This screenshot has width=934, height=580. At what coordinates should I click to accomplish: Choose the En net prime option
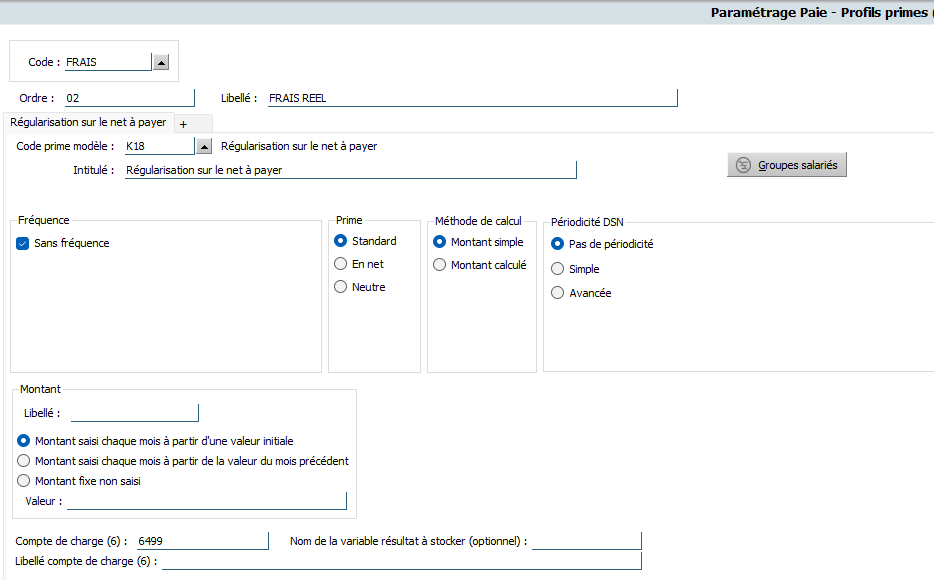341,264
